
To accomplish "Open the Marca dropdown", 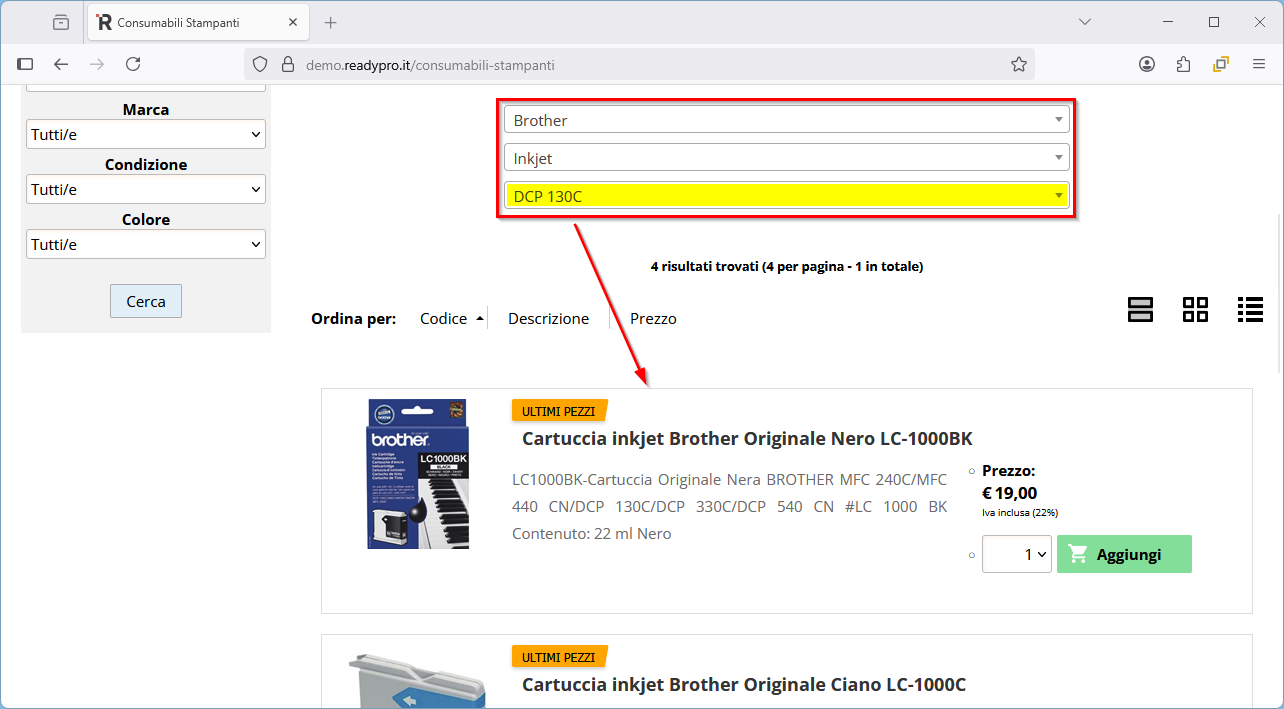I will point(146,134).
